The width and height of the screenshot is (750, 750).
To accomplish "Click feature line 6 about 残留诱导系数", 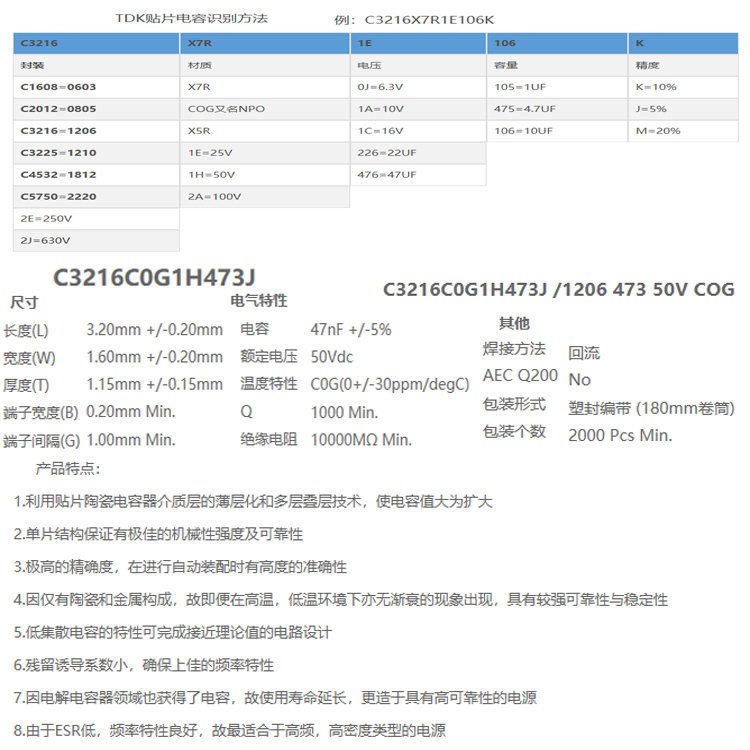I will pos(143,665).
